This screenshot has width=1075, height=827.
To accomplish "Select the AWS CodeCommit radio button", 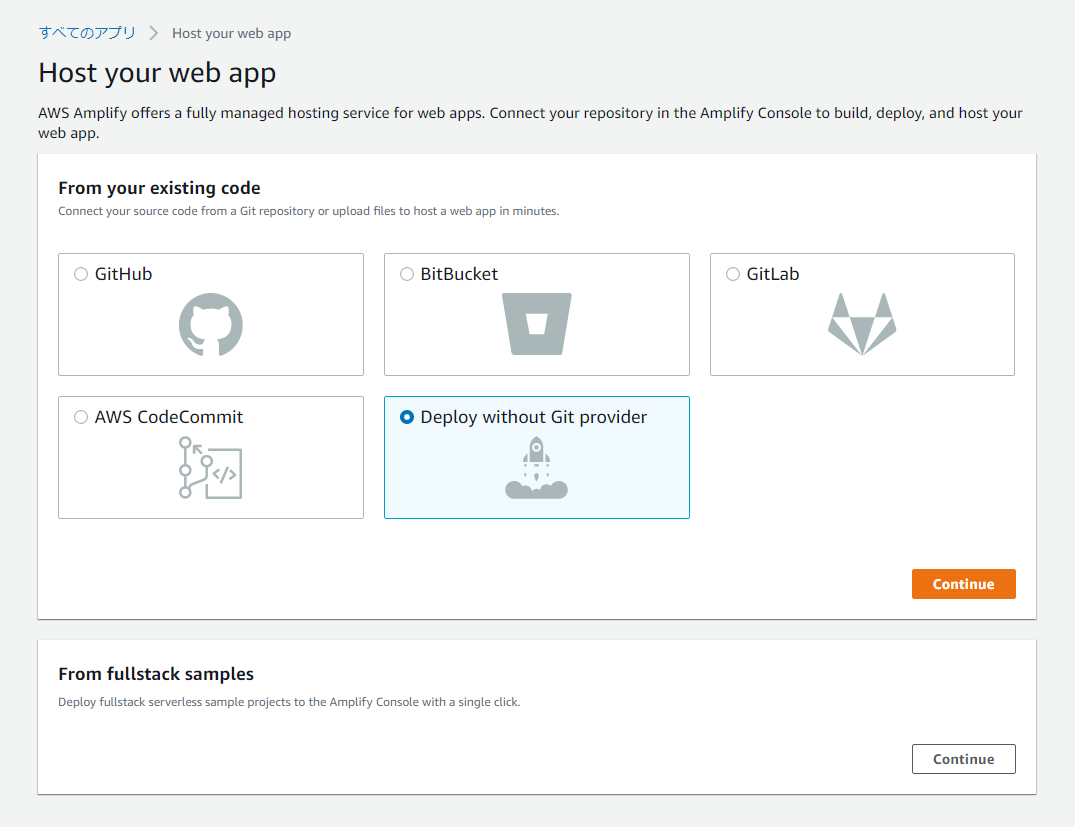I will tap(81, 417).
